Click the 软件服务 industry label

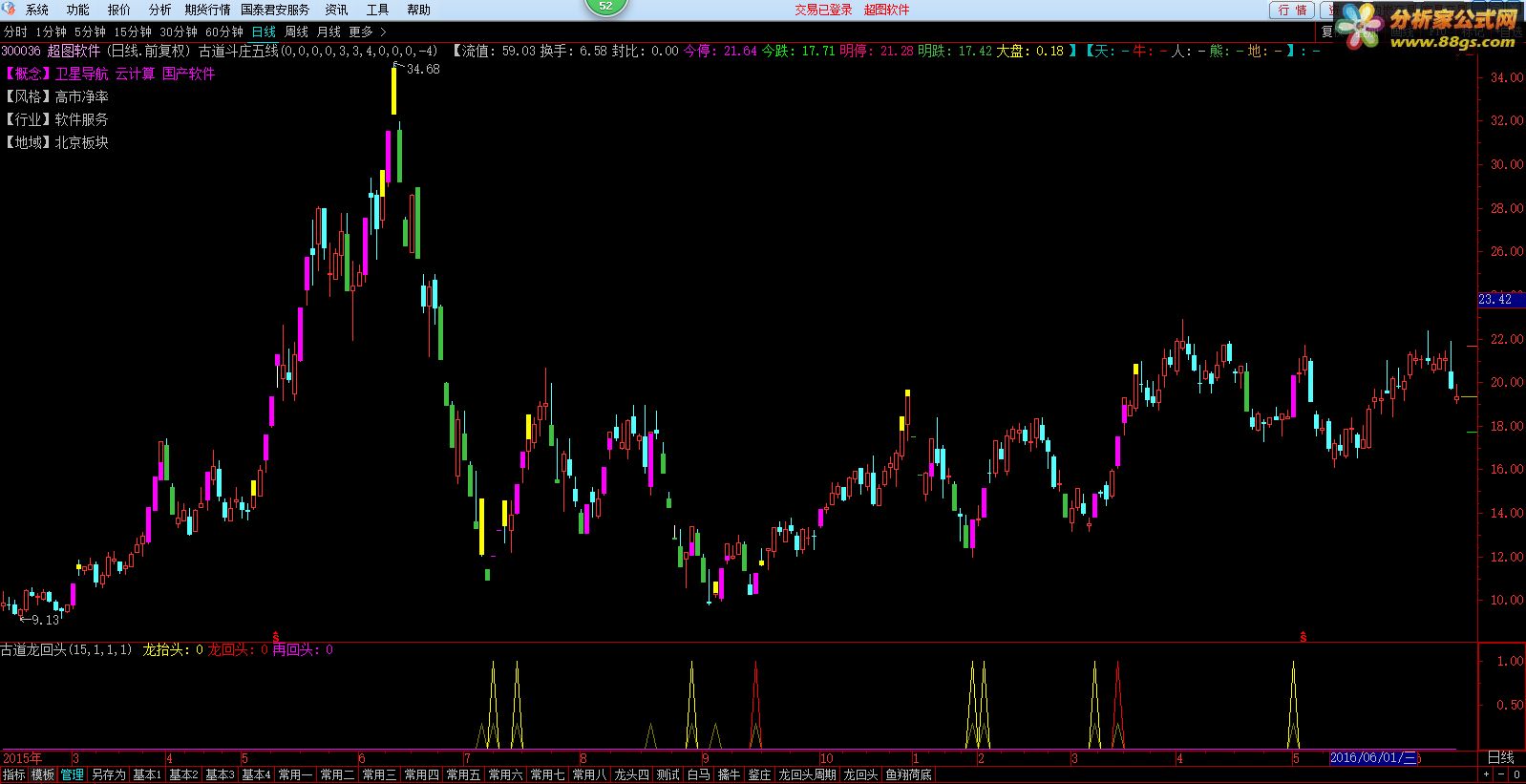[81, 119]
